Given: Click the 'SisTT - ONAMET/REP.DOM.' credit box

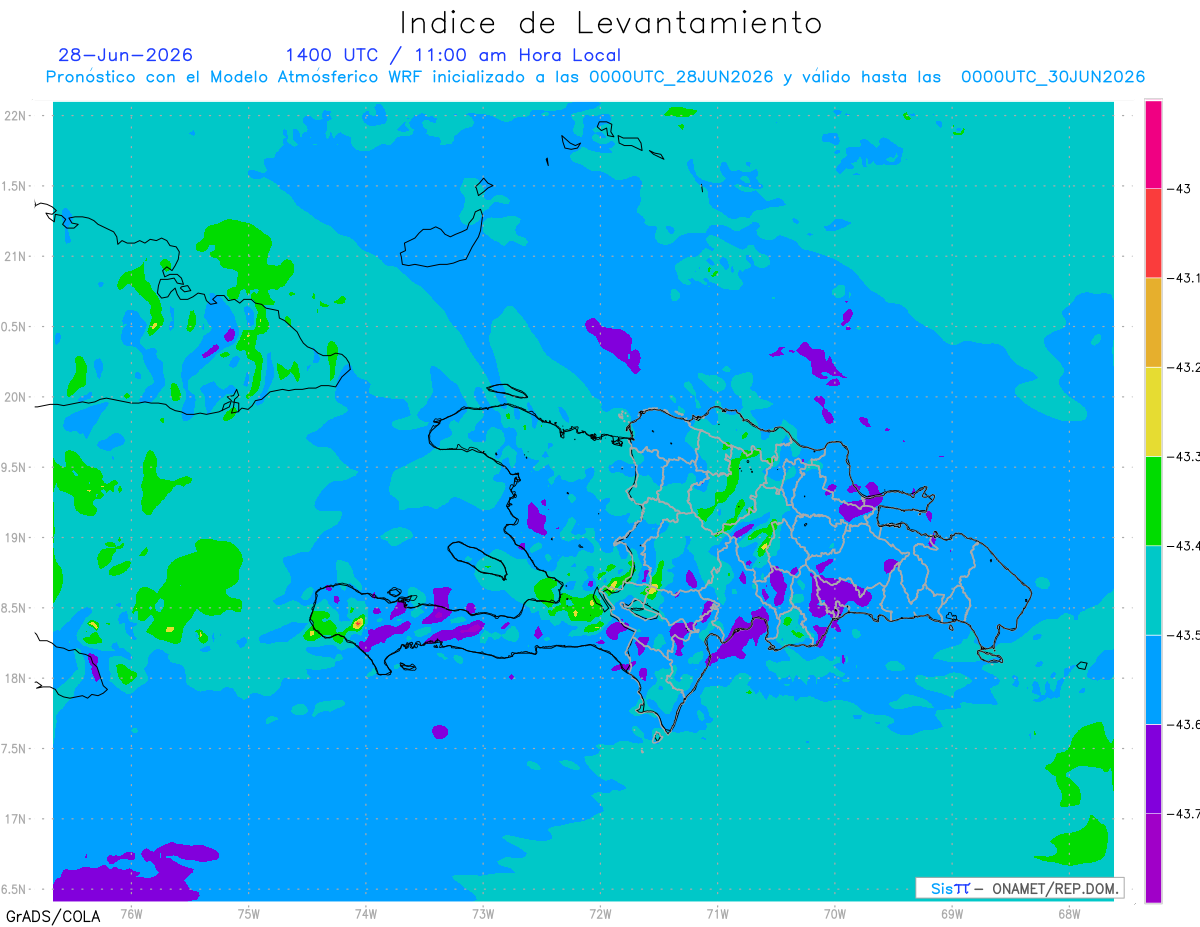Looking at the screenshot, I should tap(1019, 888).
